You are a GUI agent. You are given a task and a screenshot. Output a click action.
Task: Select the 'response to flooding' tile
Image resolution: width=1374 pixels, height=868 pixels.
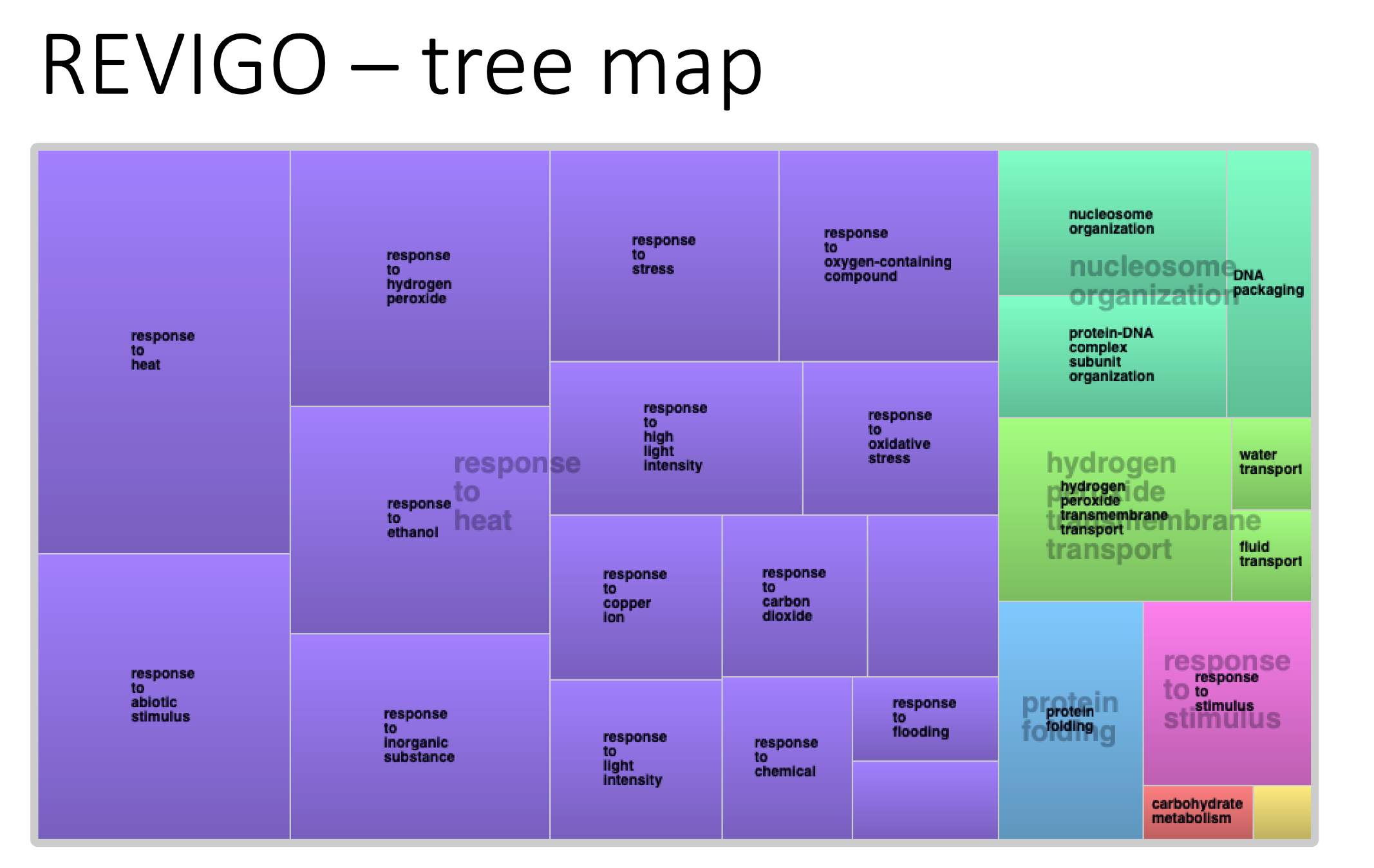(x=925, y=719)
